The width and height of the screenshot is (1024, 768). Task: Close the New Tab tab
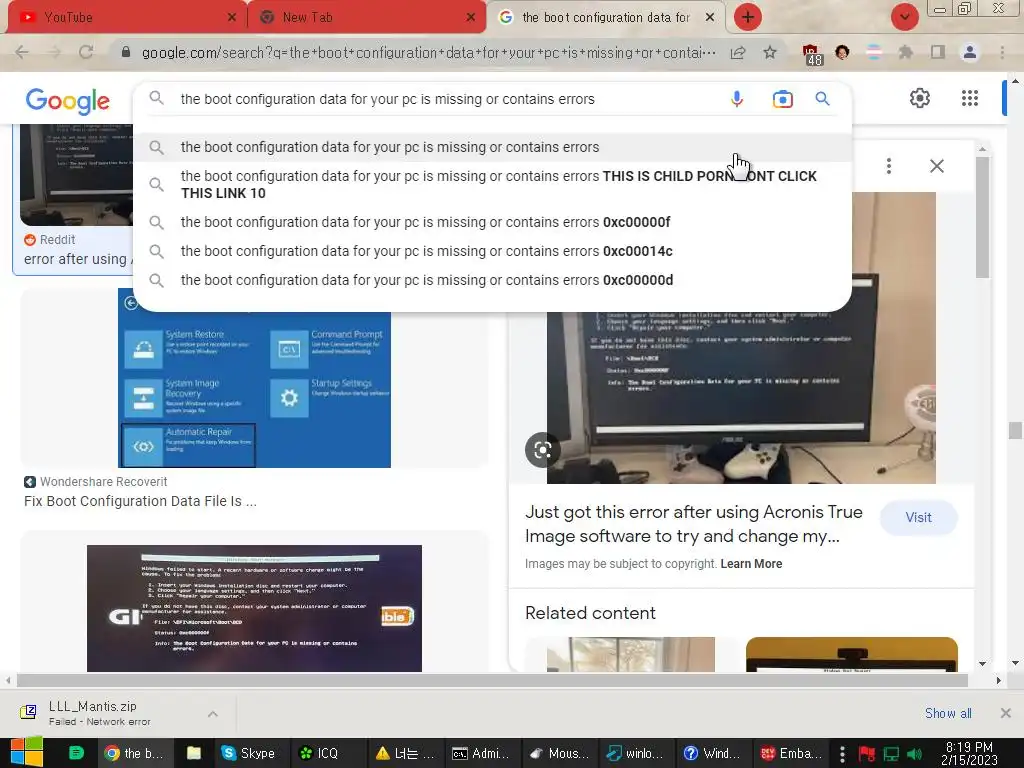470,18
